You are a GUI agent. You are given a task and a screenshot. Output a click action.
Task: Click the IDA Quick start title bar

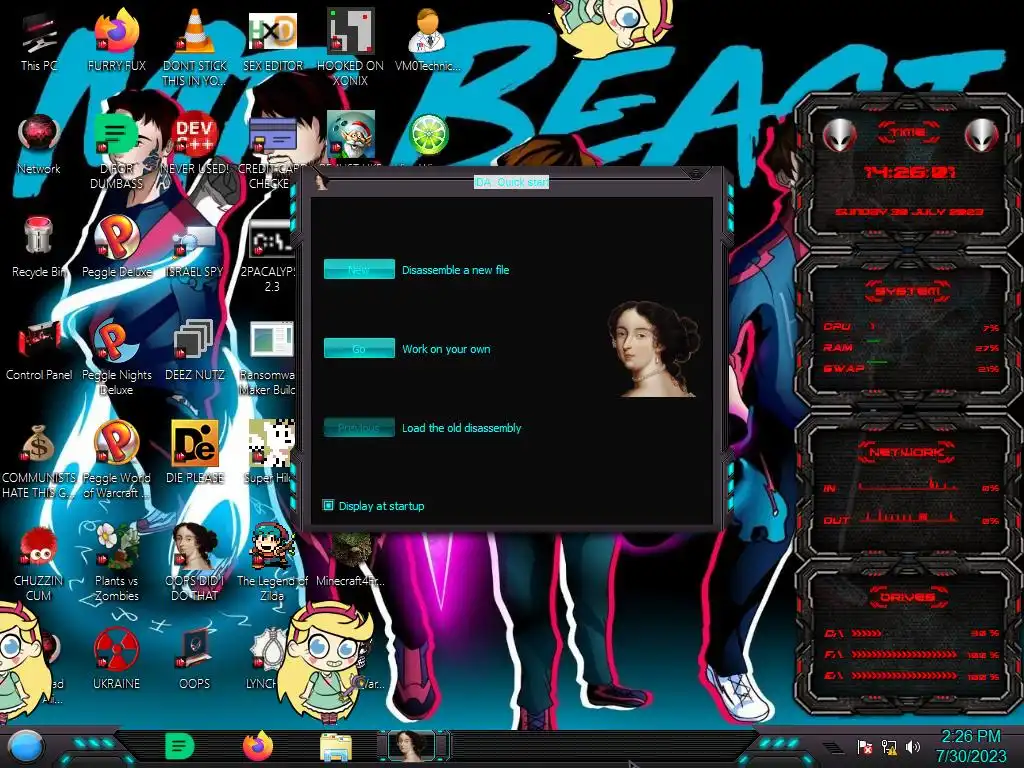511,182
